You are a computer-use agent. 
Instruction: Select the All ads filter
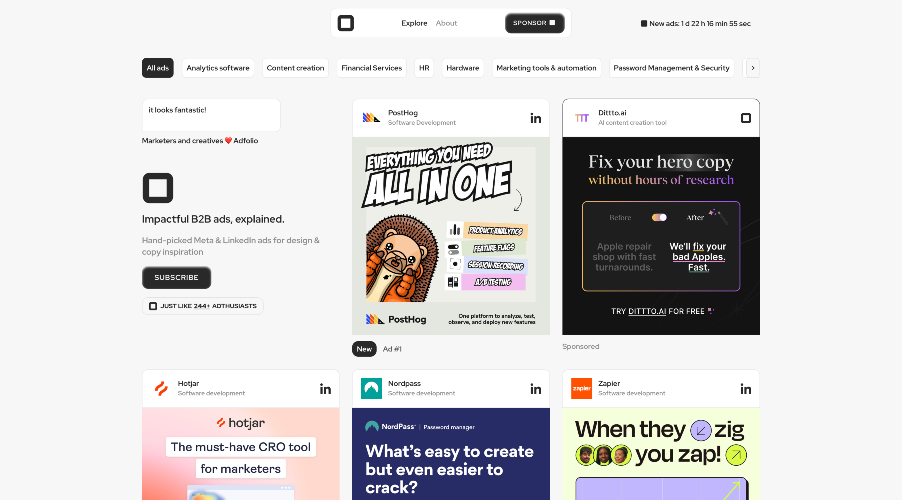pos(158,68)
